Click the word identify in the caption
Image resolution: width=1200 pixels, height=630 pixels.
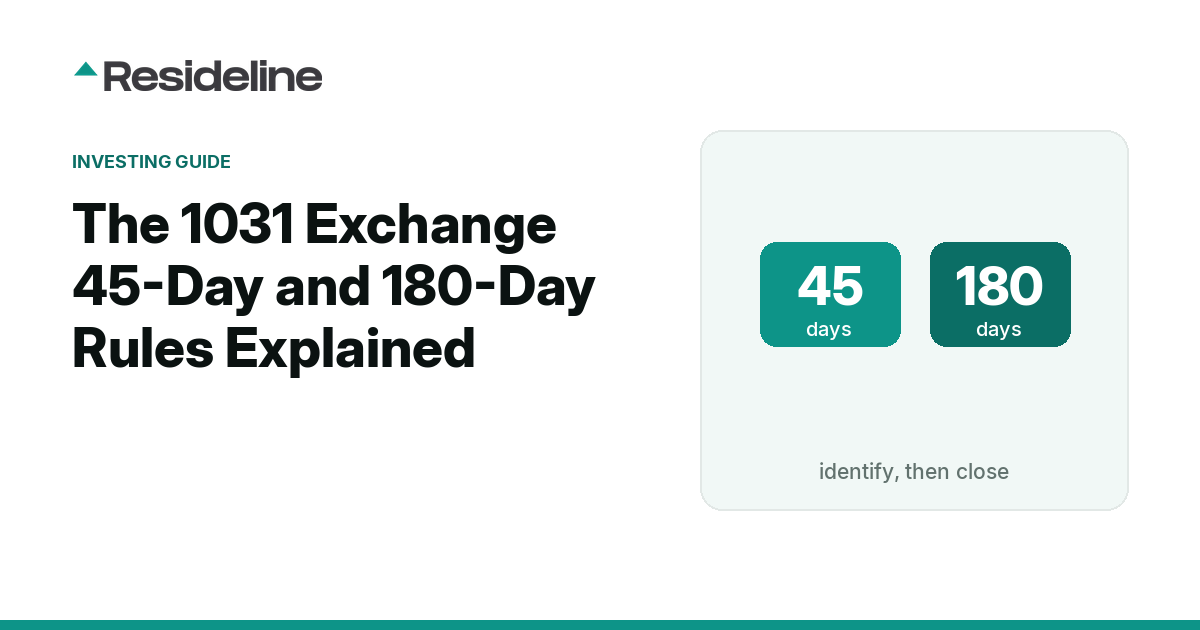click(856, 472)
